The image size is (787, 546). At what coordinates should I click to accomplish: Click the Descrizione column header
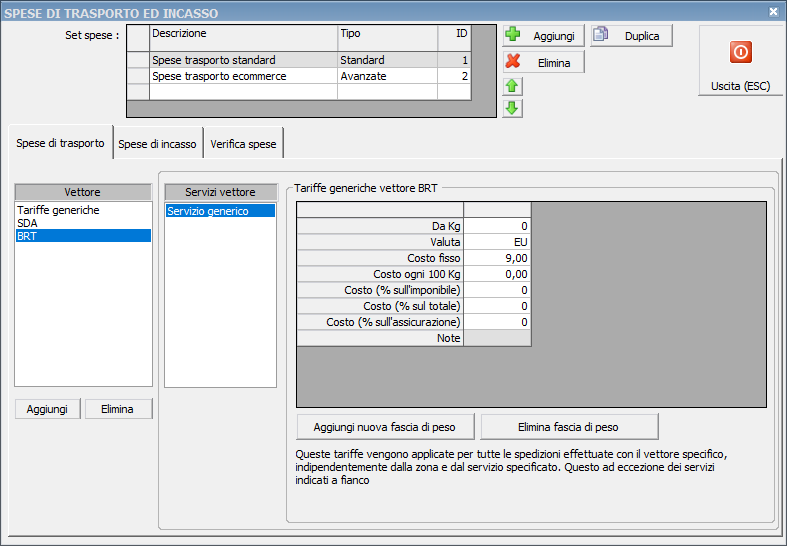point(243,38)
